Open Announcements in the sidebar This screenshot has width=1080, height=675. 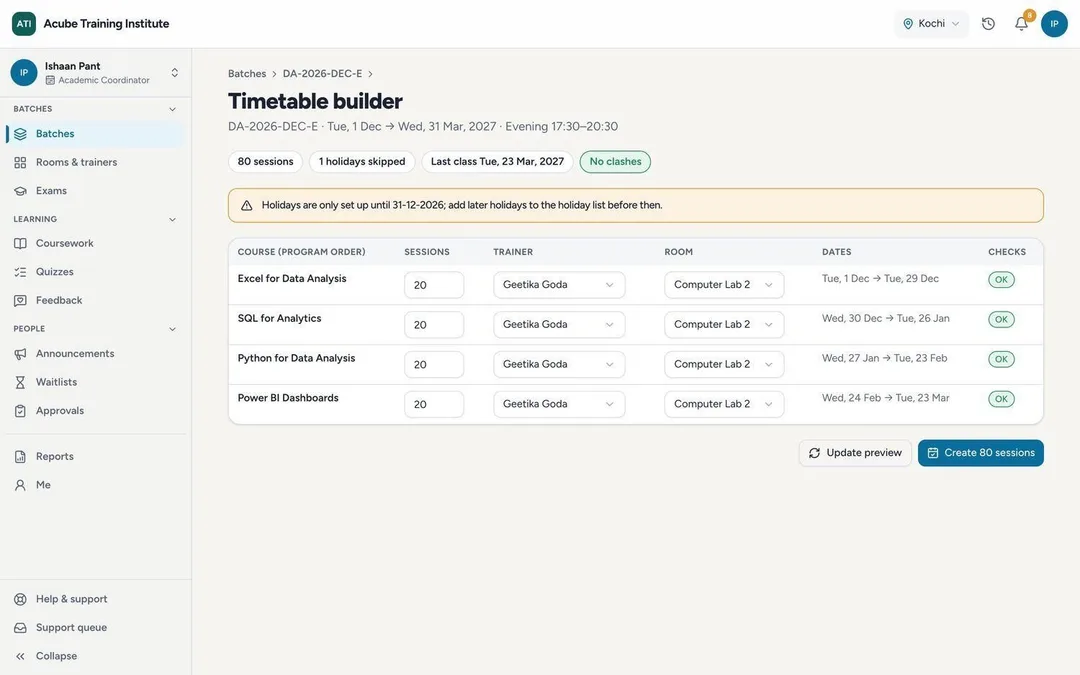coord(95,353)
